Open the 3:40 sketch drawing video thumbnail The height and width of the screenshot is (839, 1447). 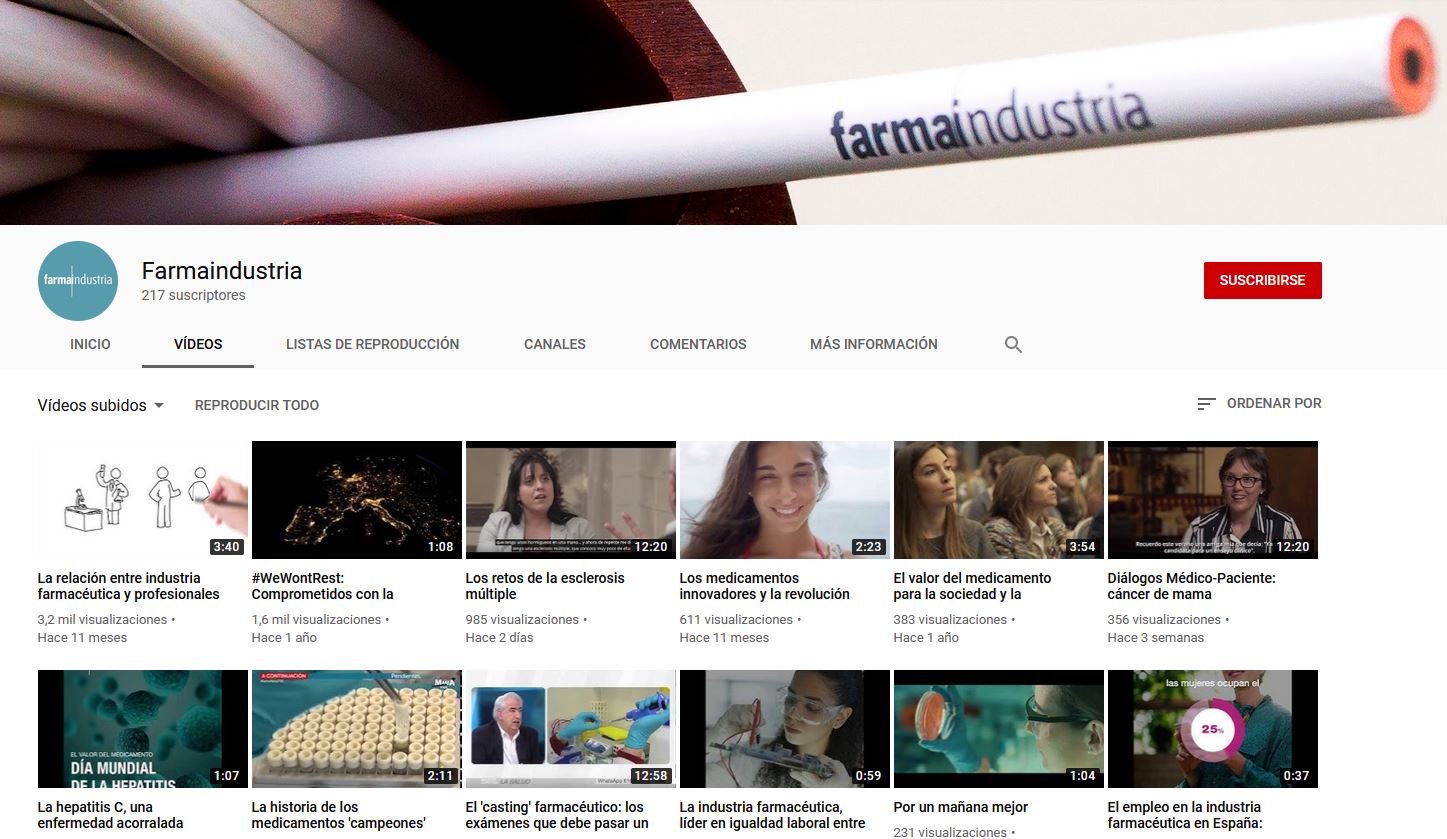(143, 500)
